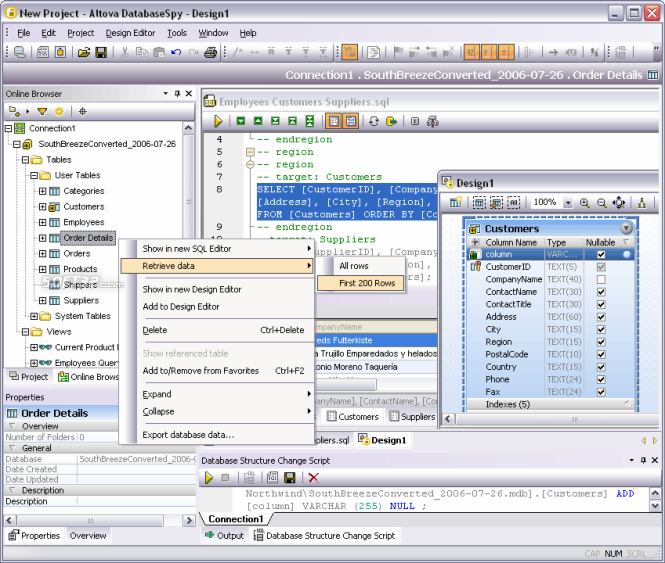Open the Tools menu
Viewport: 665px width, 563px height.
tap(177, 33)
